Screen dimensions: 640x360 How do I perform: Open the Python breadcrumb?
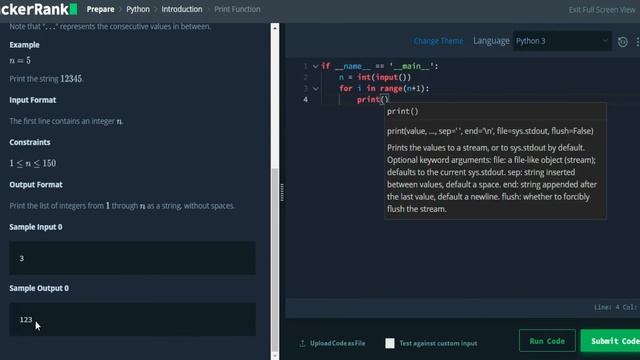click(138, 9)
